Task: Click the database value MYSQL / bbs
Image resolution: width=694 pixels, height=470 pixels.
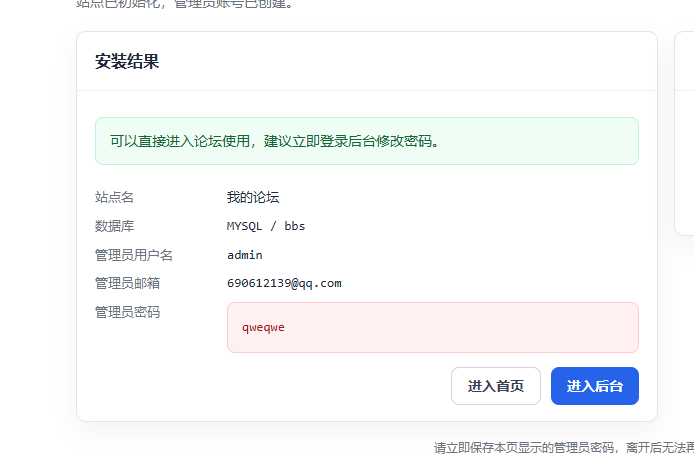Action: point(266,226)
